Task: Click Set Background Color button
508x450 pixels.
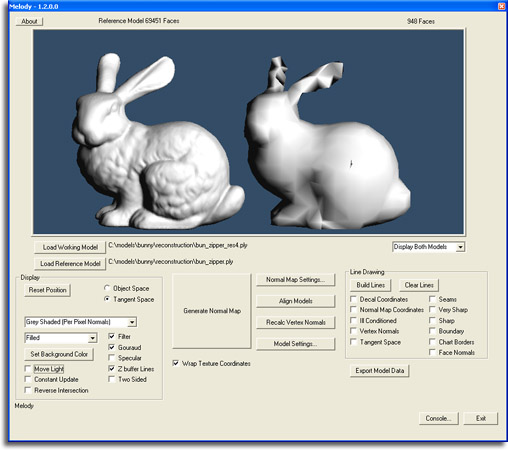Action: tap(59, 354)
